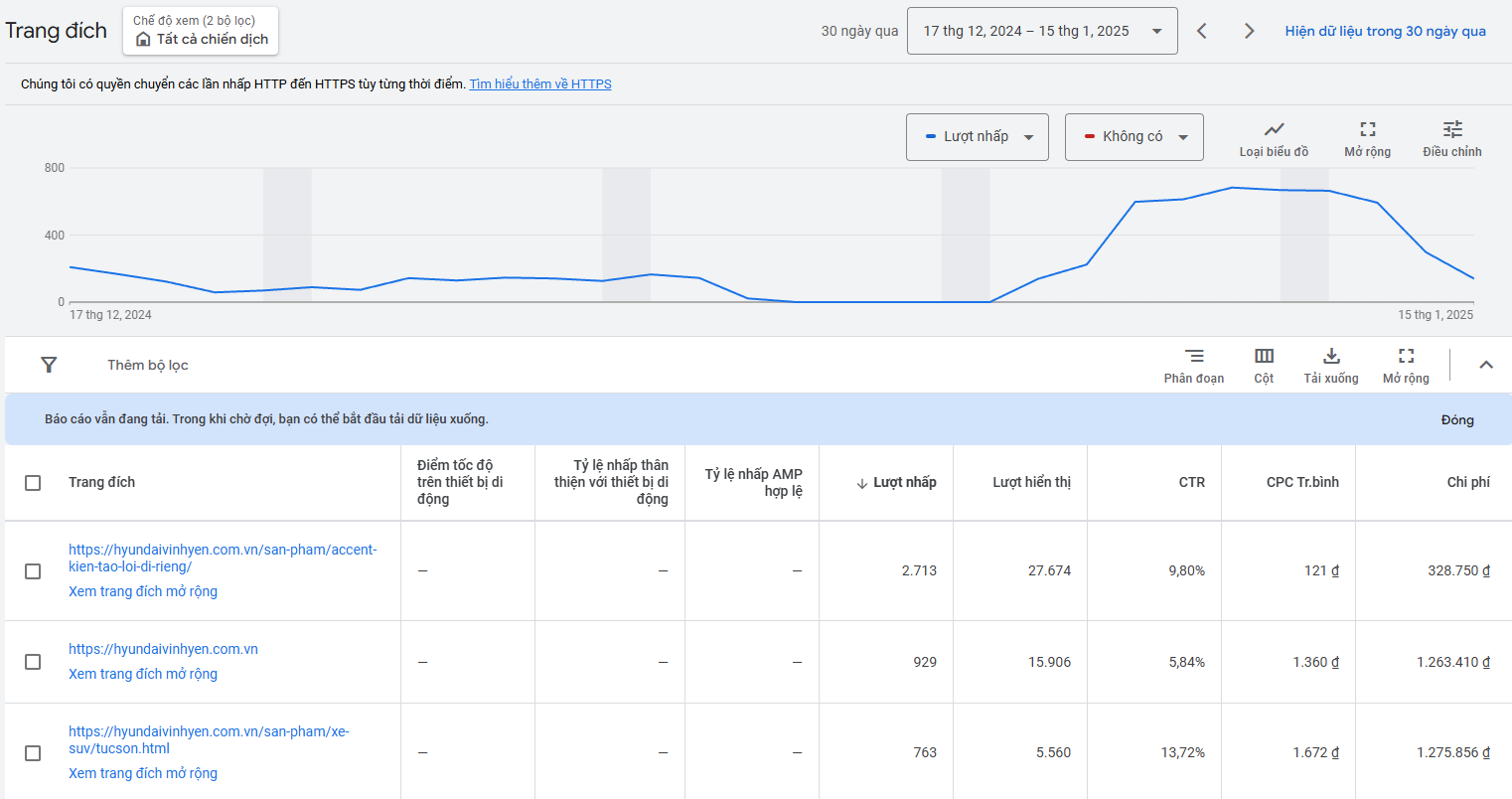Open the Không có metric dropdown
This screenshot has height=799, width=1512.
[x=1134, y=137]
